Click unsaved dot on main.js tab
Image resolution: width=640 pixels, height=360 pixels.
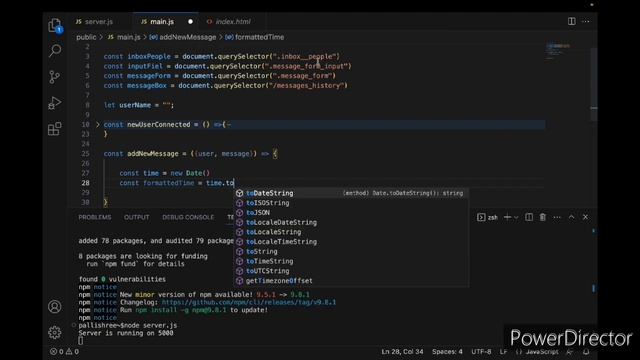click(190, 22)
